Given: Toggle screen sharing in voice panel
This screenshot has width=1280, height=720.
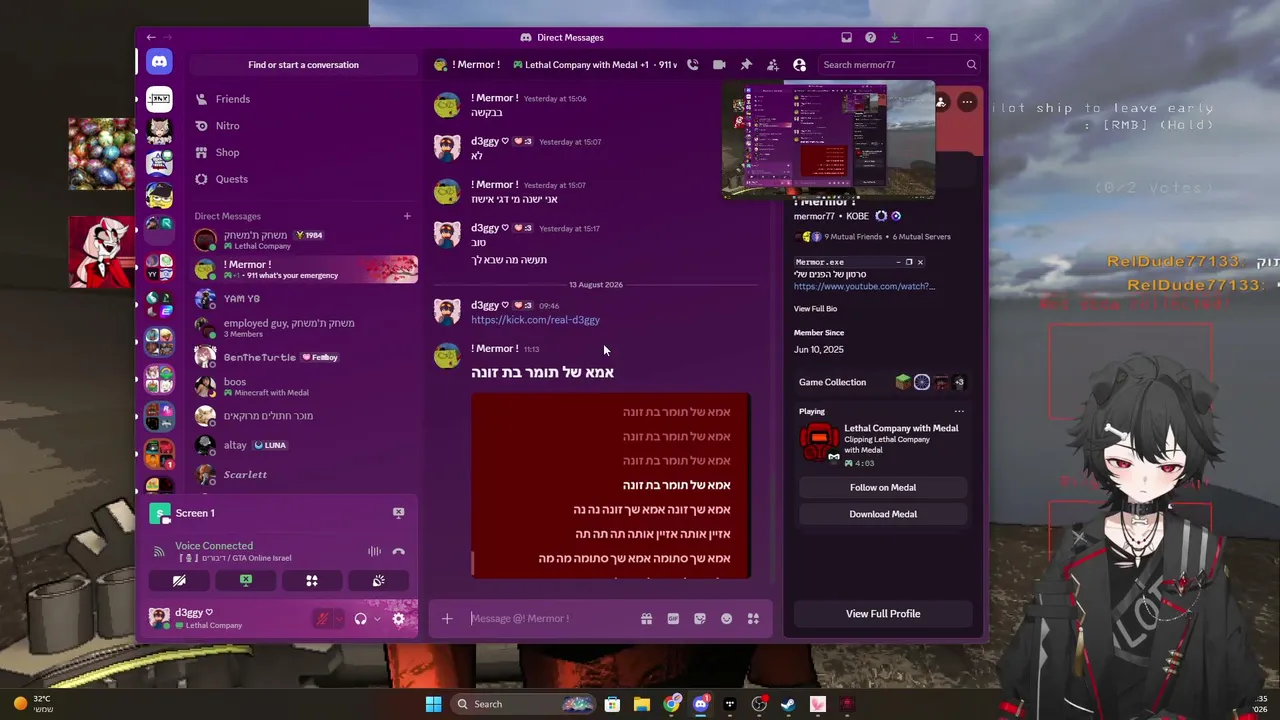Looking at the screenshot, I should coord(245,580).
